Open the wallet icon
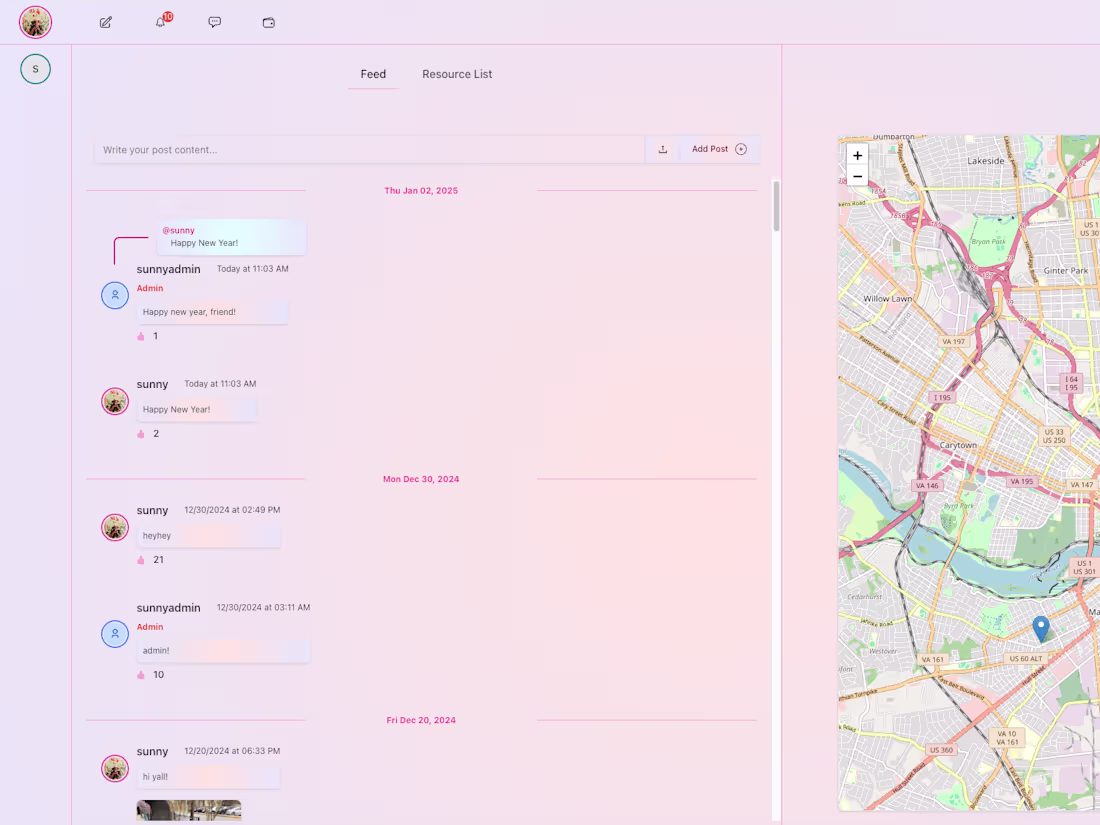 click(269, 22)
